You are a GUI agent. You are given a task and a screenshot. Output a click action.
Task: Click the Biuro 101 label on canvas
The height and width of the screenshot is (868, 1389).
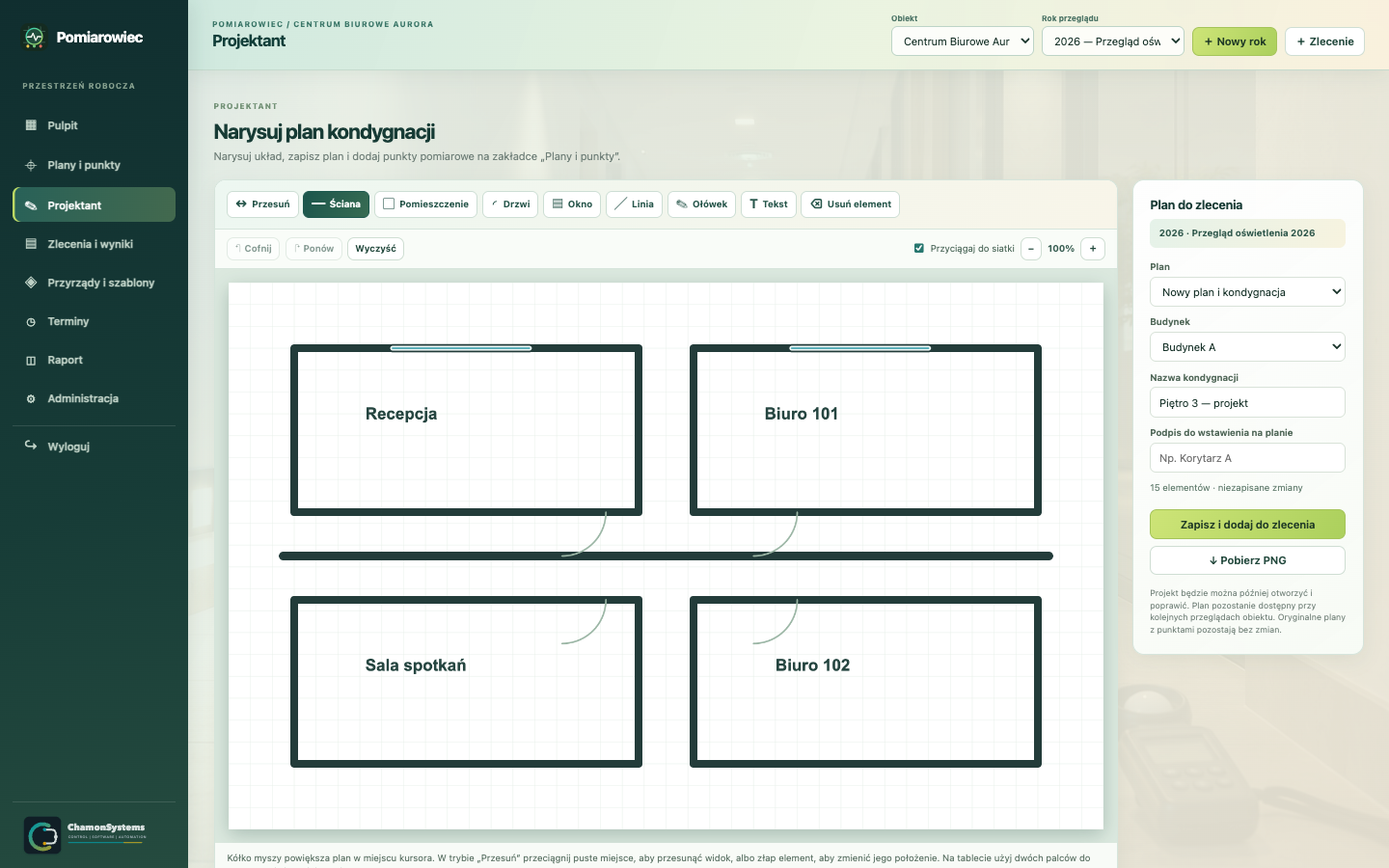point(802,414)
